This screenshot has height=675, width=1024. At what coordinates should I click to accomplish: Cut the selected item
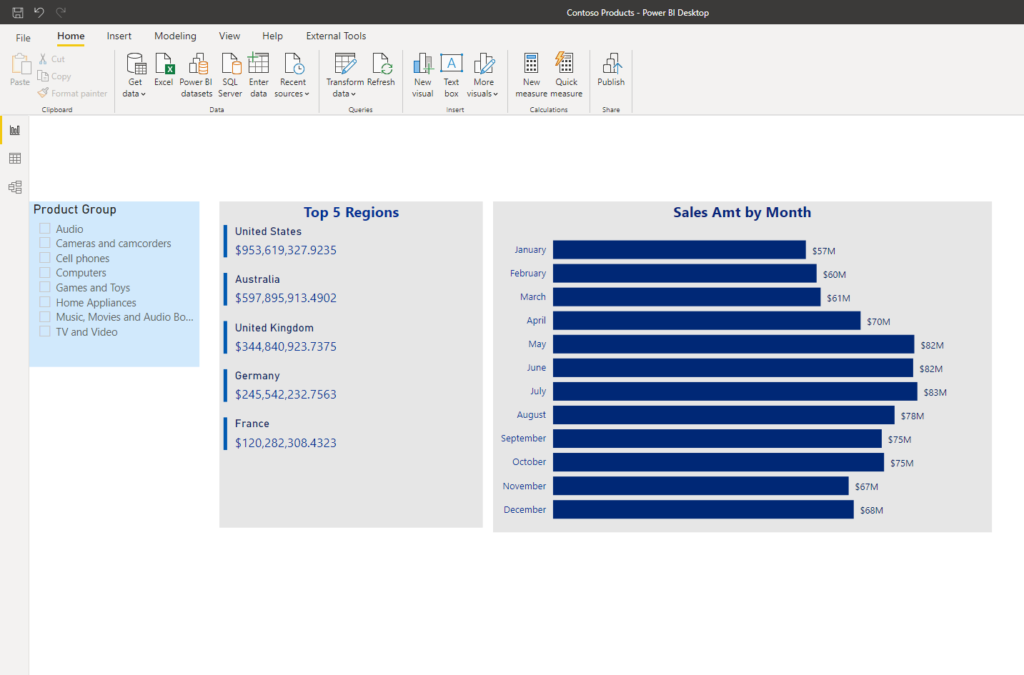[x=52, y=59]
